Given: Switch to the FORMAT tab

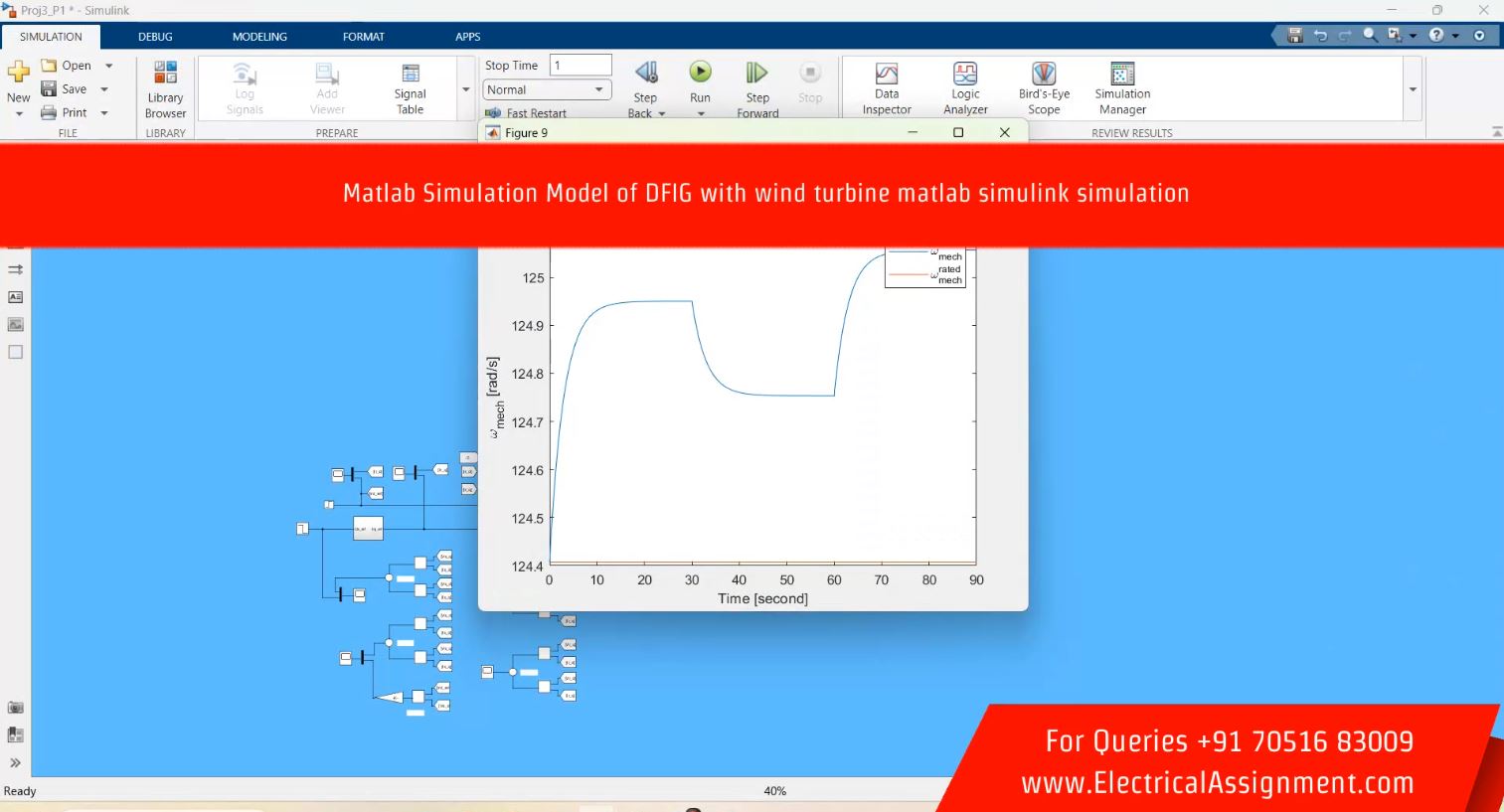Looking at the screenshot, I should 363,37.
